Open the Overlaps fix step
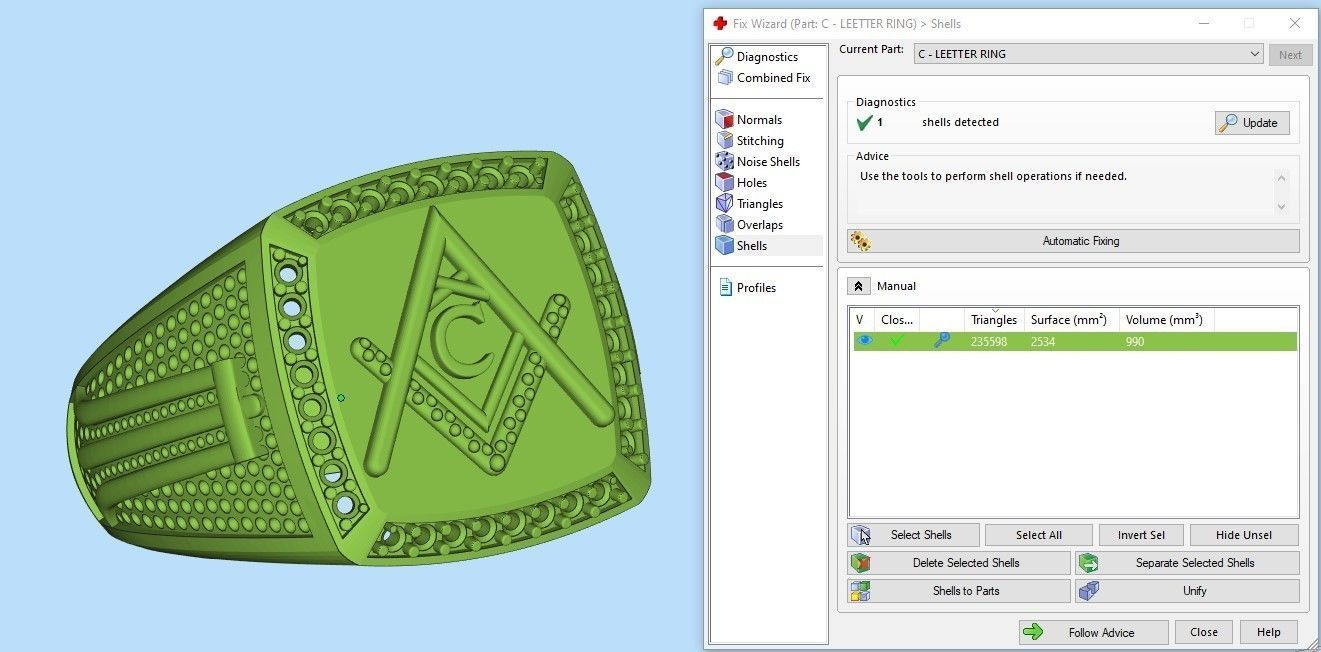The height and width of the screenshot is (652, 1321). click(x=760, y=225)
